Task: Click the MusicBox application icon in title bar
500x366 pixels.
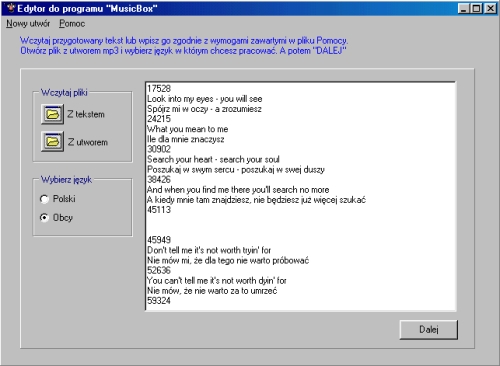Action: (11, 8)
